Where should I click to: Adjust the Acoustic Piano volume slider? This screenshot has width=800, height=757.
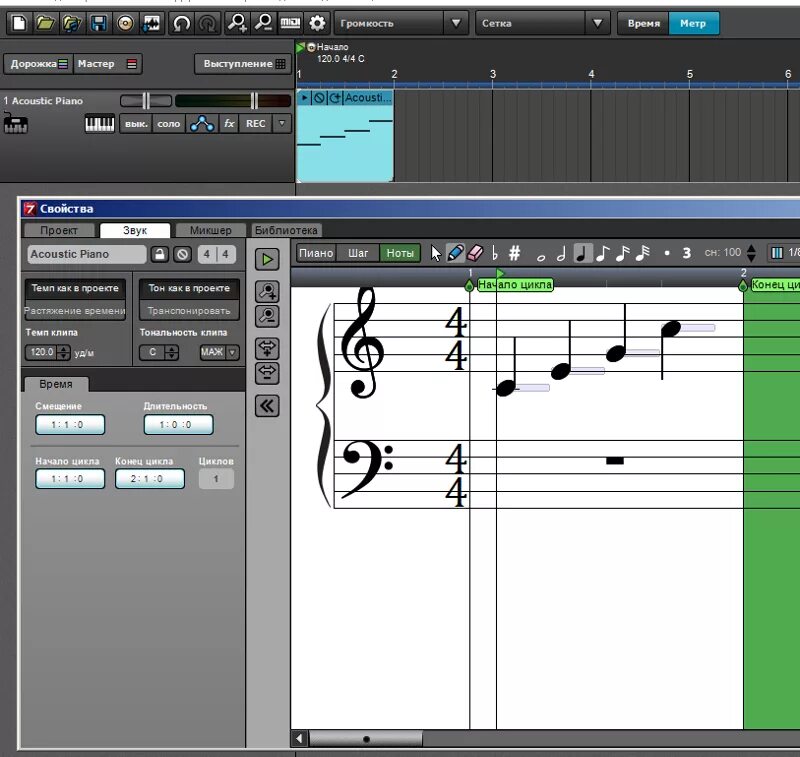click(x=233, y=101)
